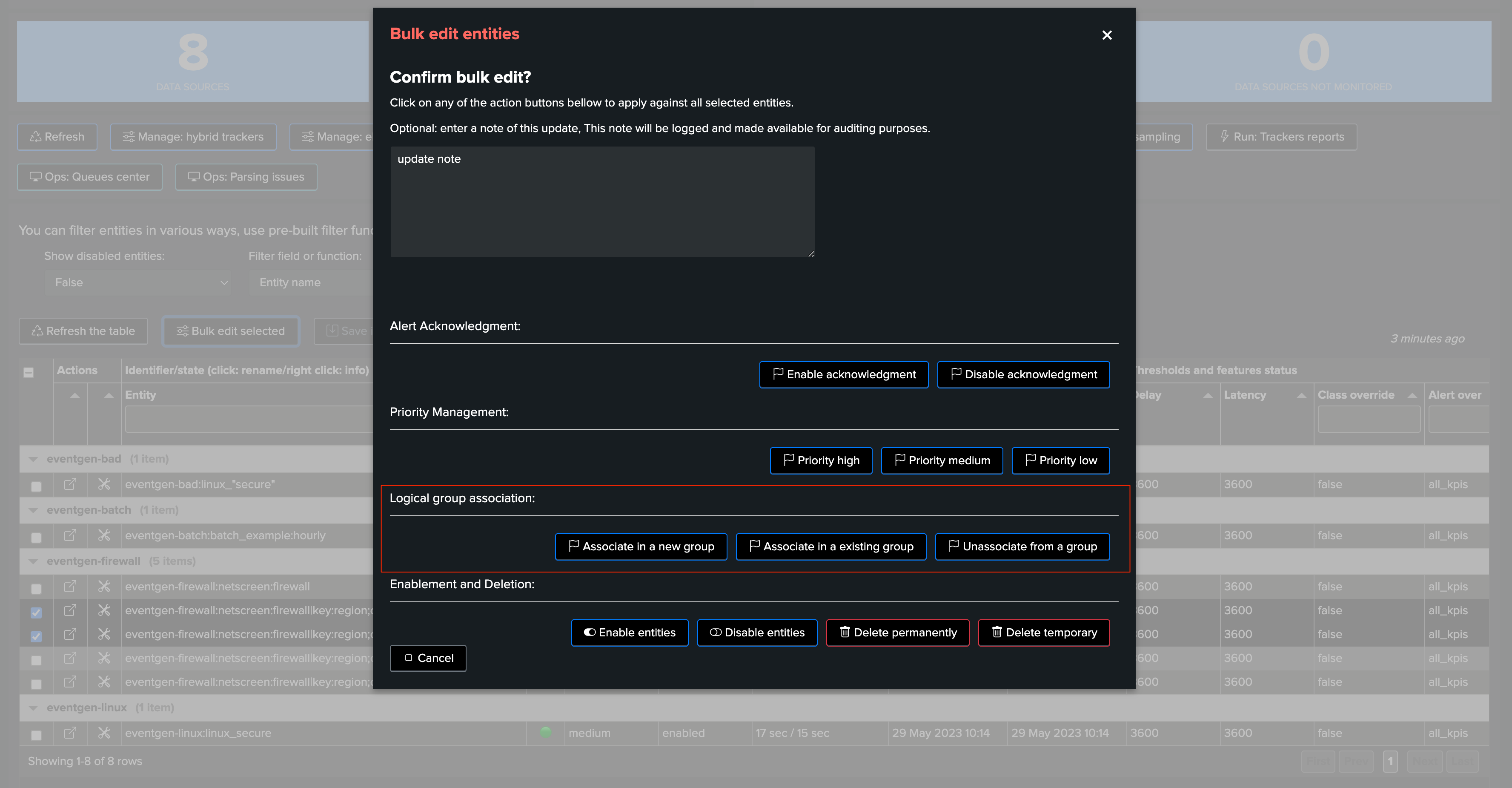
Task: Sort ascending by Latency column arrow
Action: point(1301,395)
